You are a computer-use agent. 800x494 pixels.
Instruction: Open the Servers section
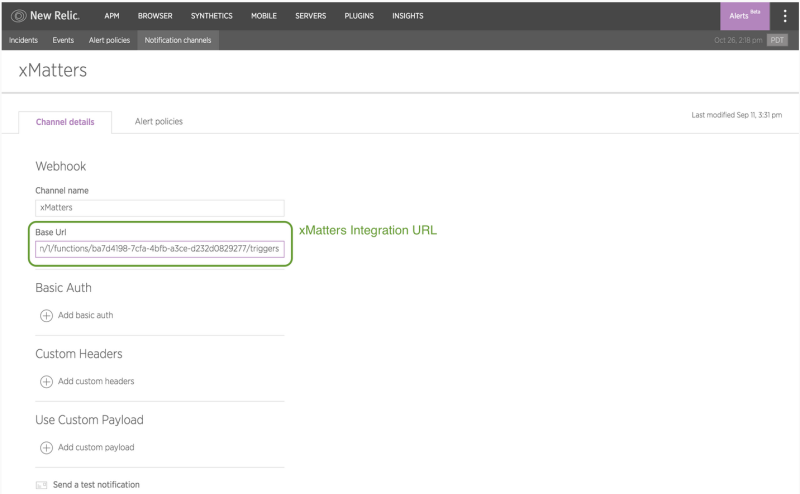(x=310, y=15)
